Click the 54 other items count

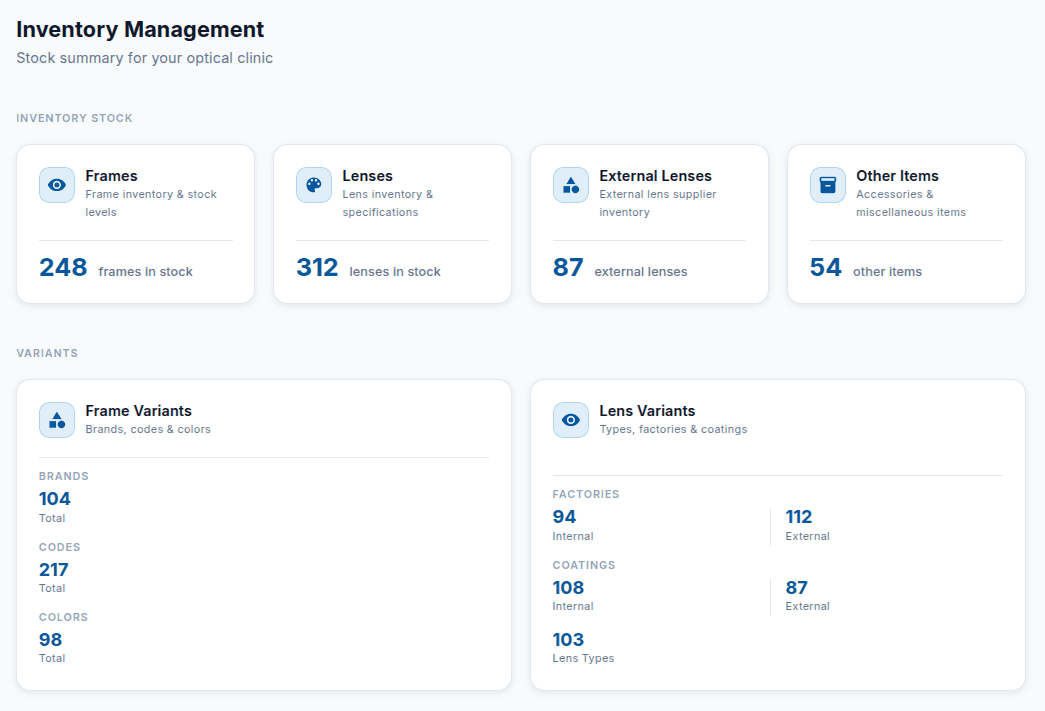[x=826, y=267]
